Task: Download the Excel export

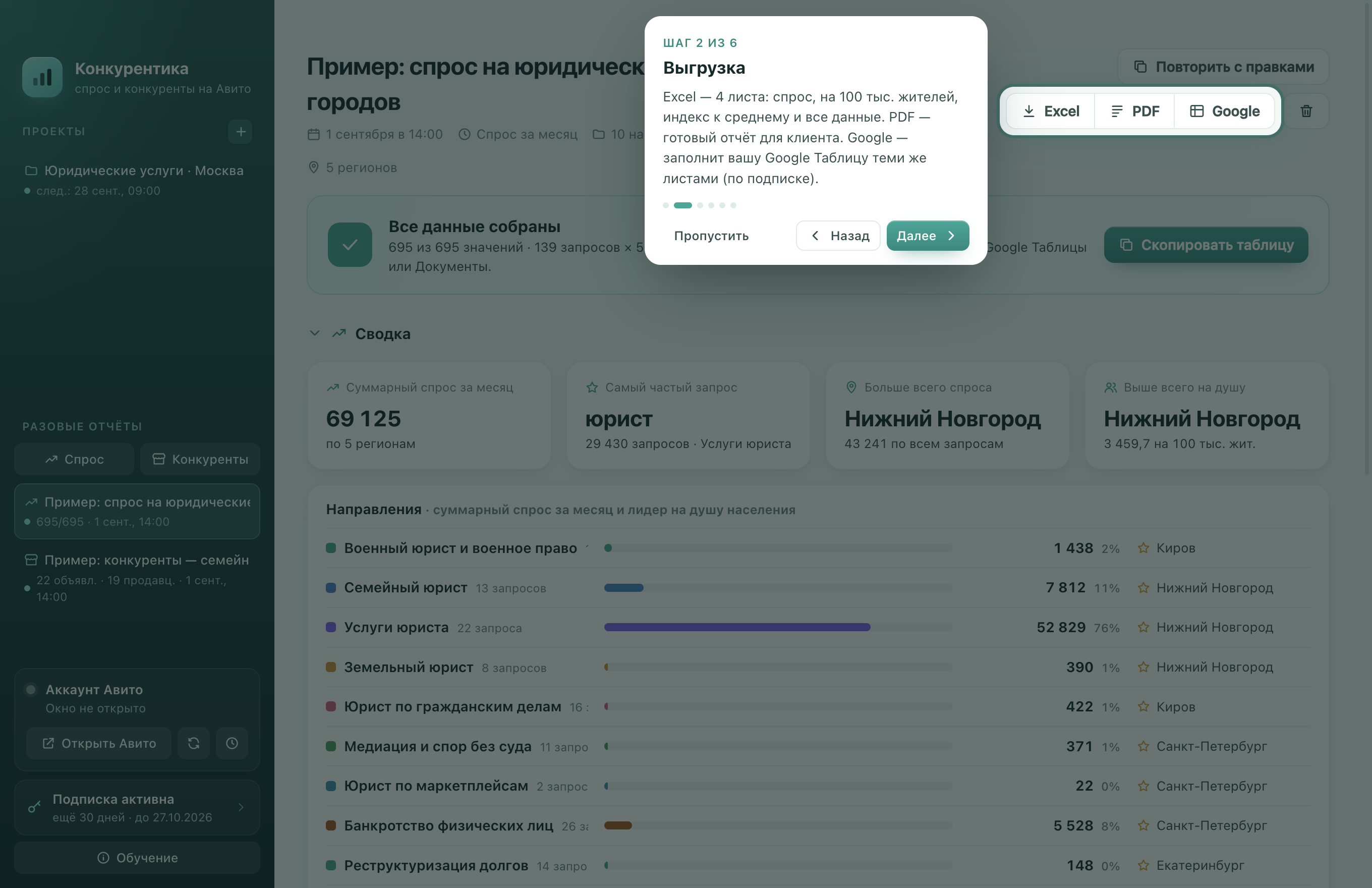Action: point(1050,112)
